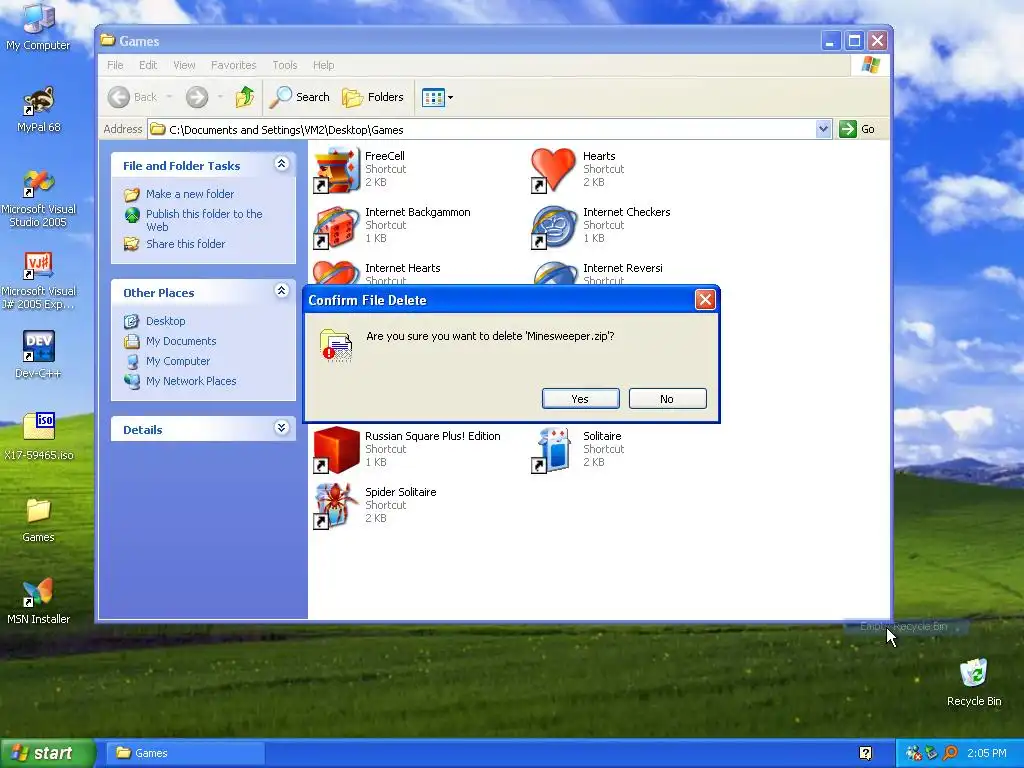Image resolution: width=1024 pixels, height=768 pixels.
Task: Select Games folder on desktop
Action: (x=38, y=519)
